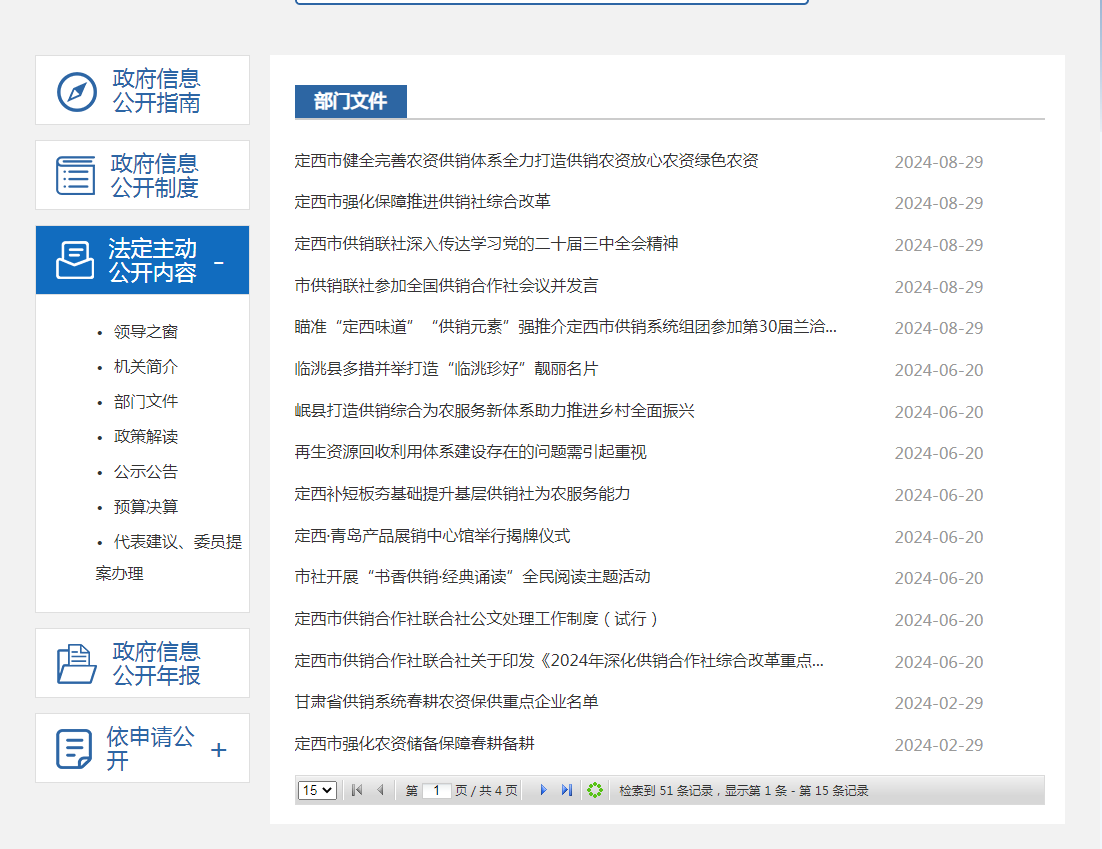Open 机关简介 in sidebar
This screenshot has height=849, width=1102.
pos(145,367)
